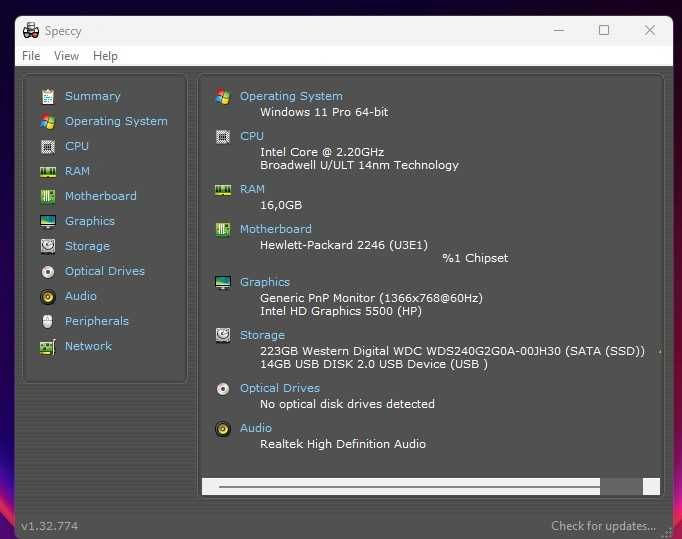This screenshot has height=539, width=682.
Task: Open the Graphics section from sidebar
Action: [90, 221]
